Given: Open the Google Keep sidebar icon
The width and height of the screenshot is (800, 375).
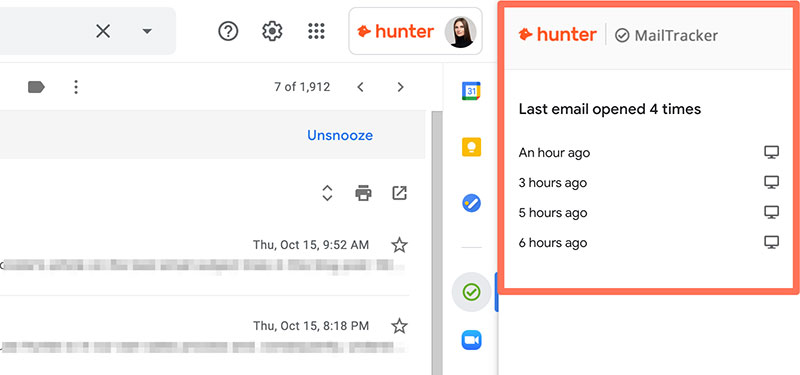Looking at the screenshot, I should [471, 147].
